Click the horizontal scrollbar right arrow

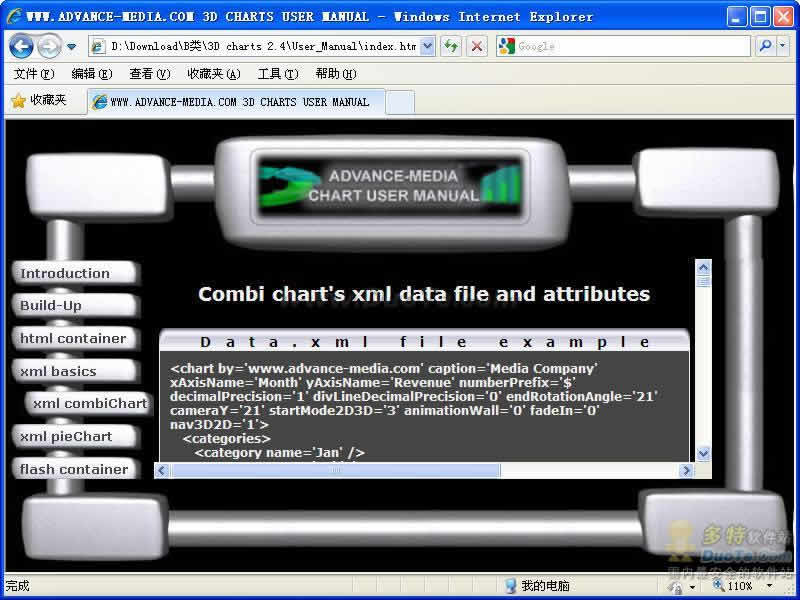[x=686, y=470]
